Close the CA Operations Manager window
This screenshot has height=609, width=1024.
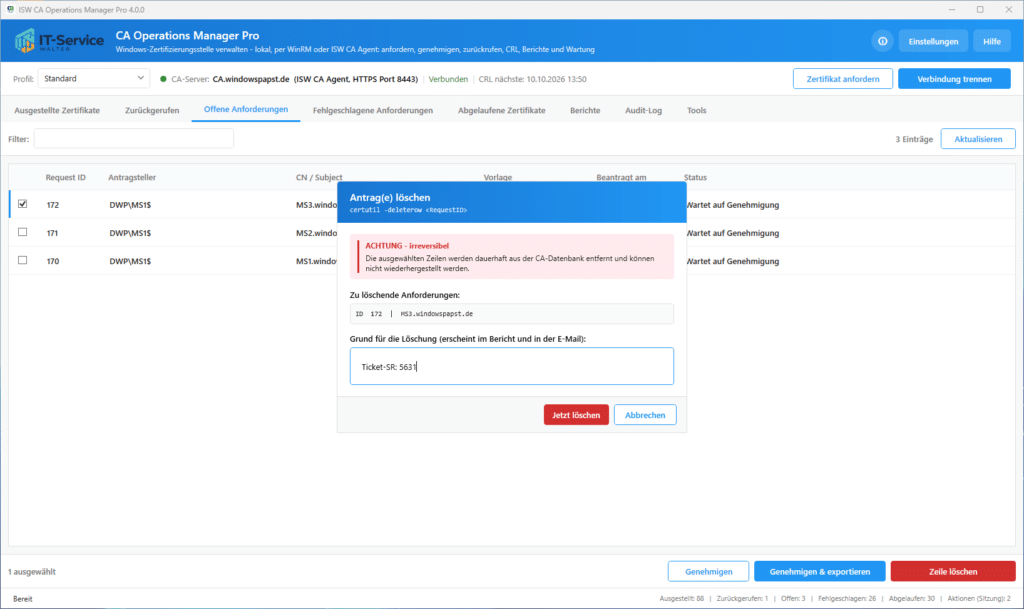(1009, 10)
